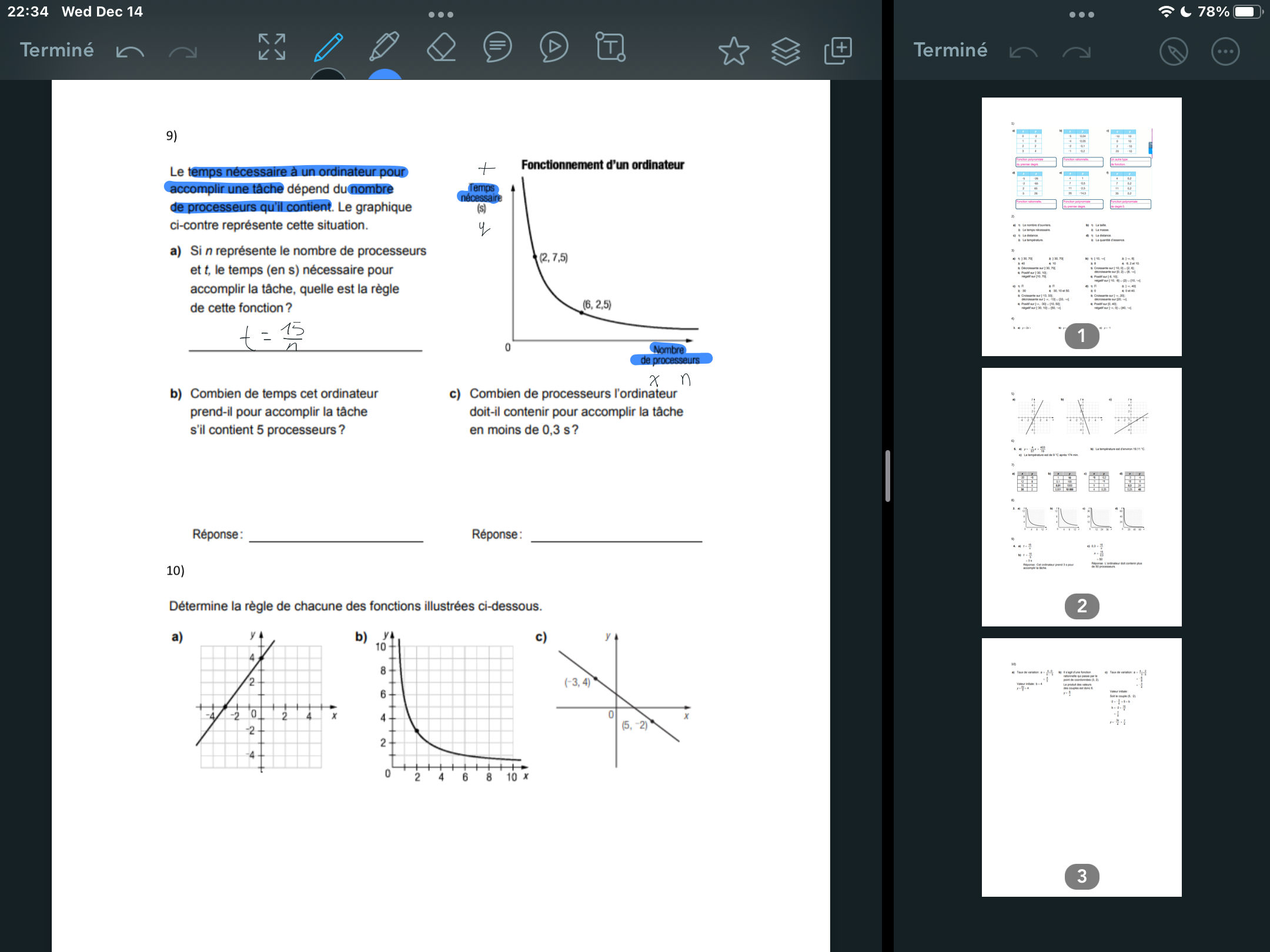Toggle the pencil-disabled icon in right pane

(1174, 52)
